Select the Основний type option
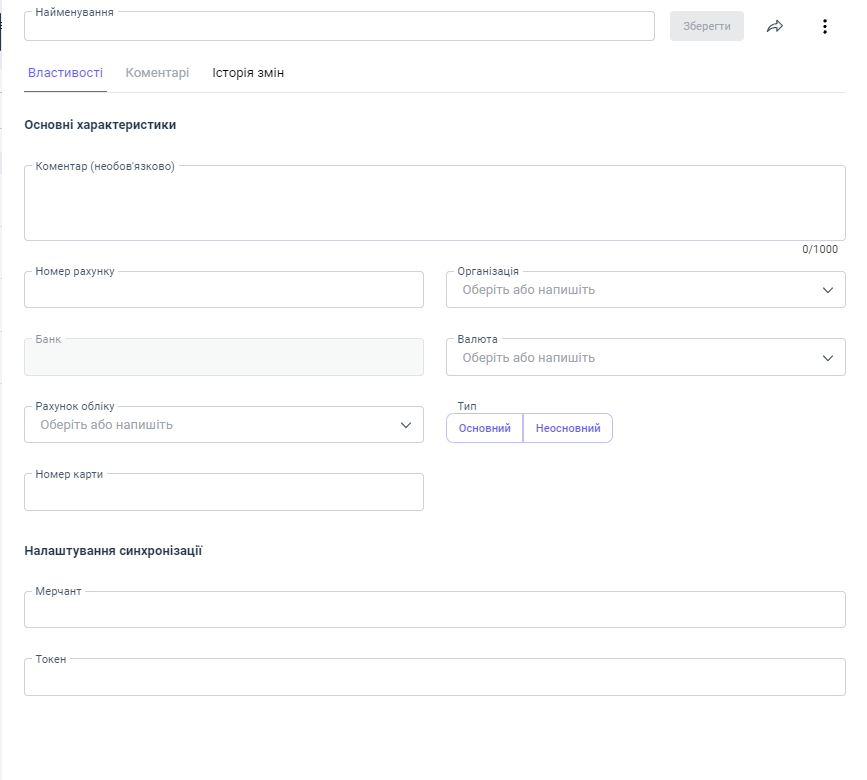This screenshot has width=867, height=780. coord(484,428)
